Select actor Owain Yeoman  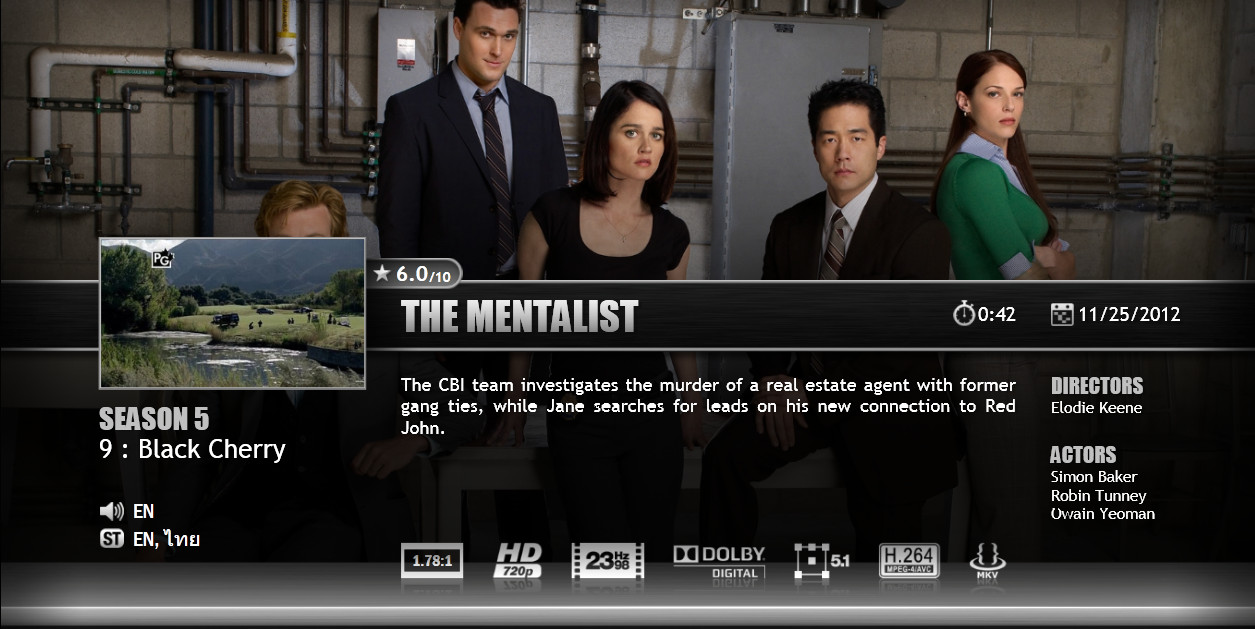1103,513
